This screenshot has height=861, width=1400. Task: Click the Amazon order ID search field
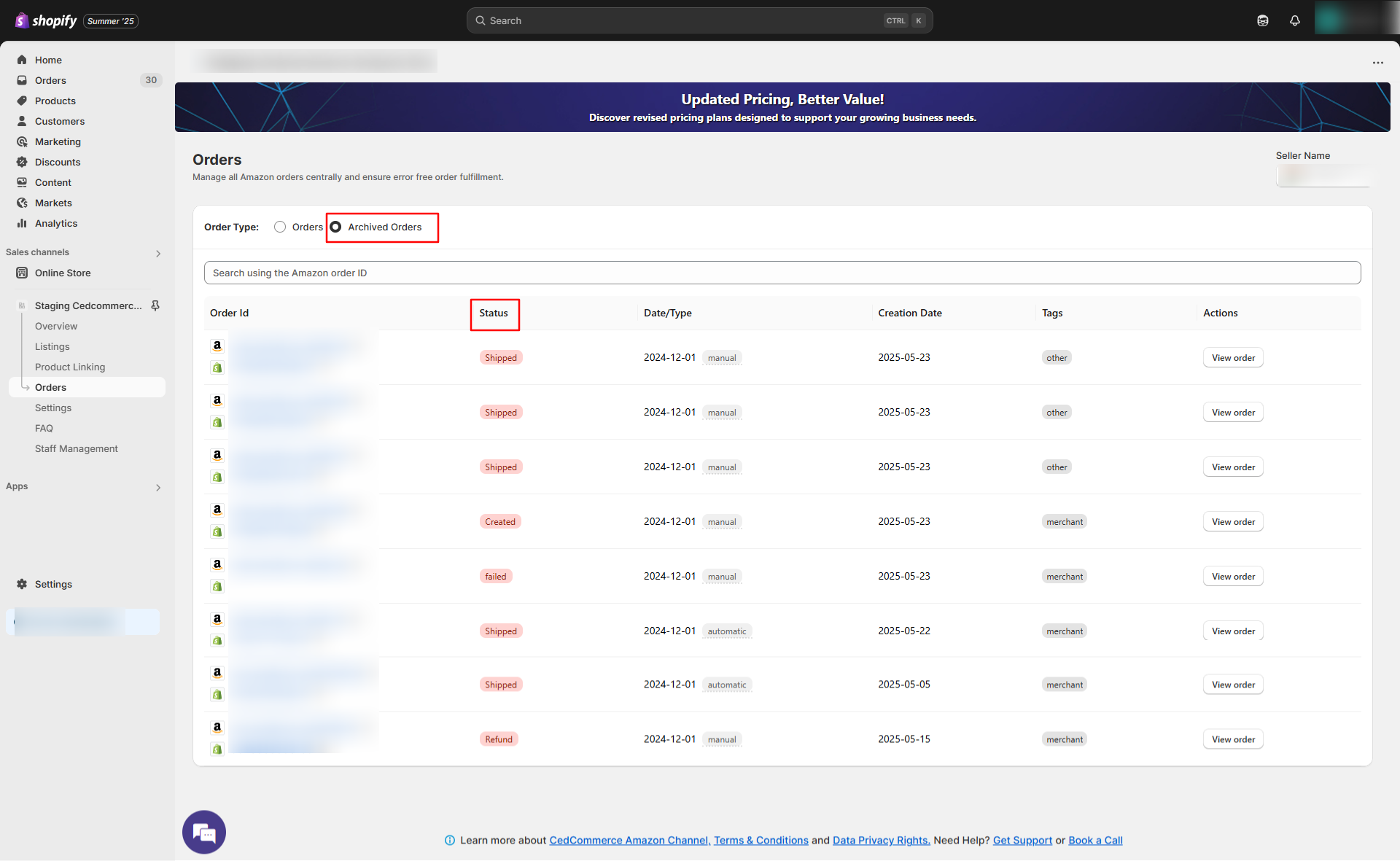[x=782, y=273]
